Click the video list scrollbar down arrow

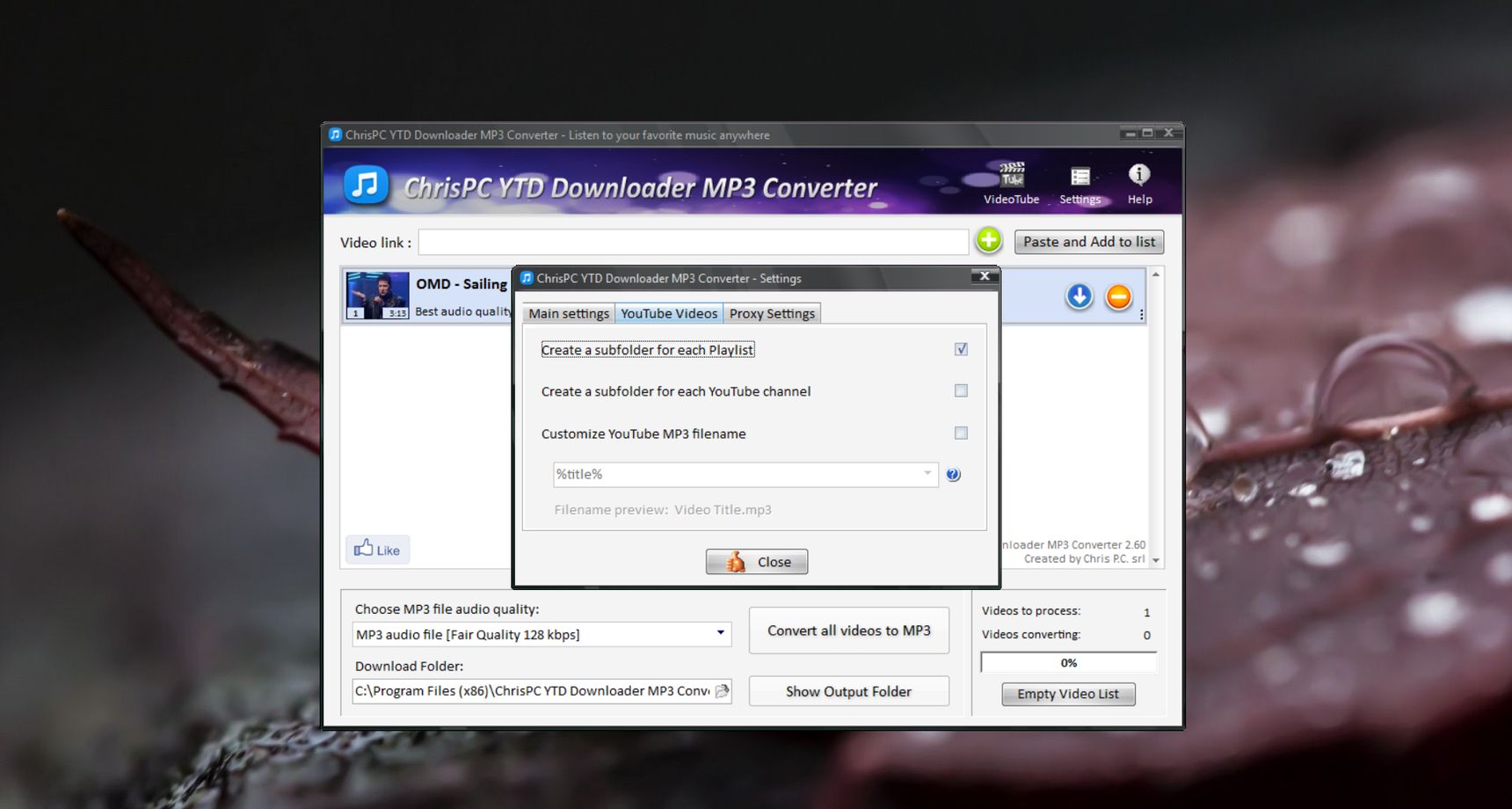point(1156,560)
